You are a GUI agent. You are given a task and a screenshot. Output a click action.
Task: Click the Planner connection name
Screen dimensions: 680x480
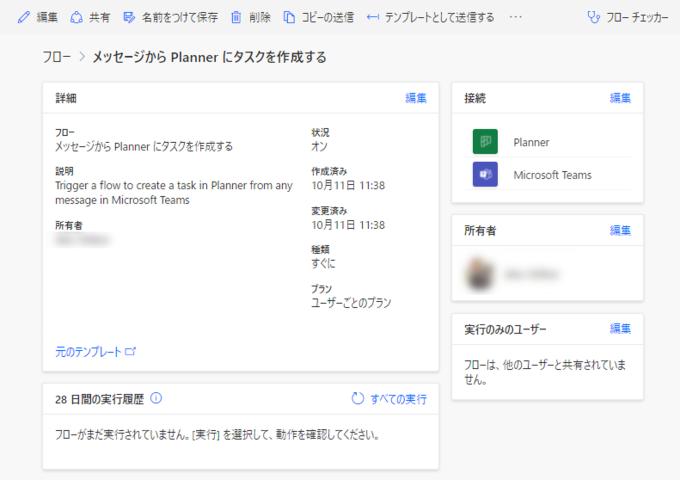coord(531,142)
